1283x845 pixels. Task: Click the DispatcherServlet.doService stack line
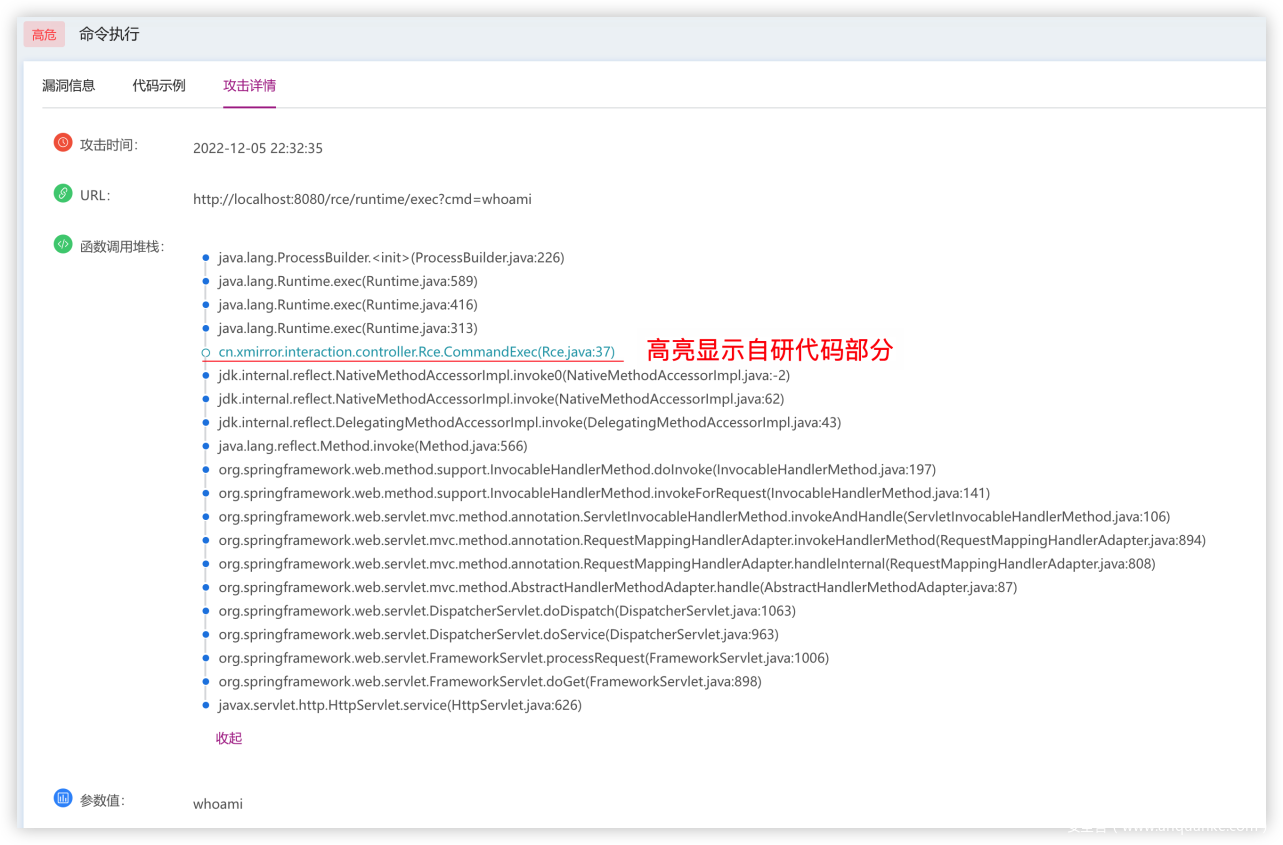pyautogui.click(x=498, y=634)
